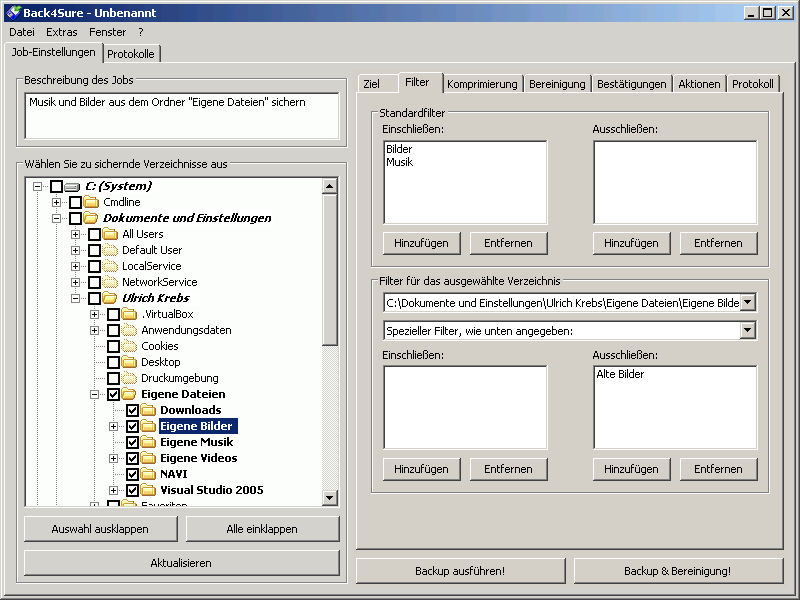Viewport: 800px width, 600px height.
Task: Click the Back4Sure title bar app icon
Action: click(x=13, y=13)
